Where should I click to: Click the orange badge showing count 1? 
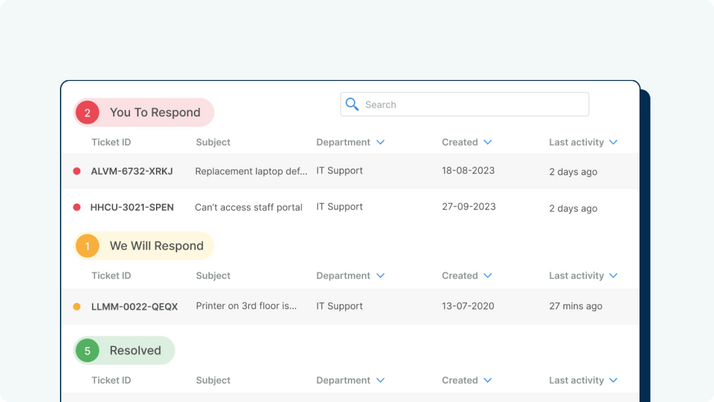pos(87,246)
